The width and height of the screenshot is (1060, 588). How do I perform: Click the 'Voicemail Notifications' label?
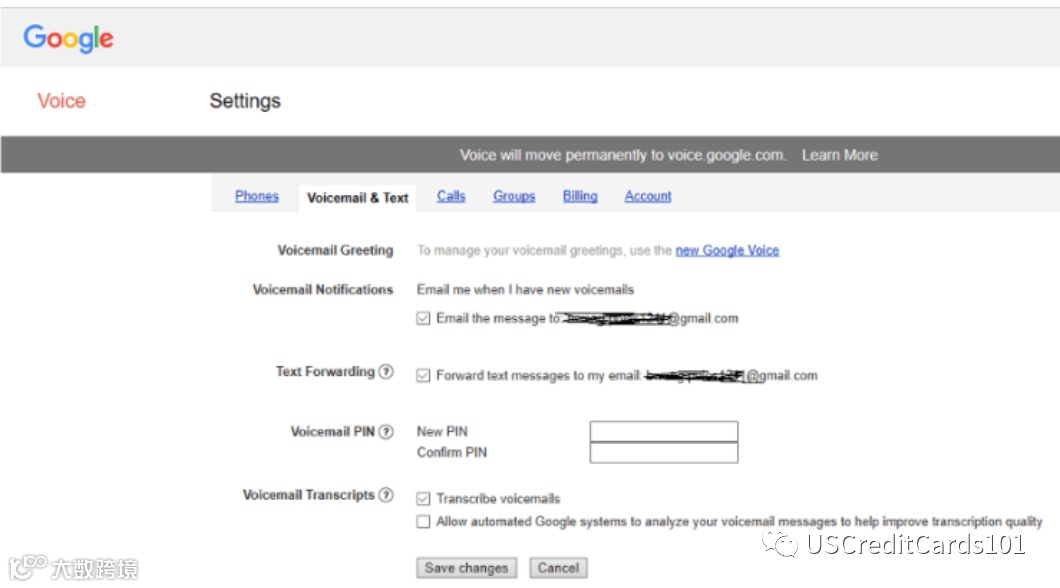click(x=323, y=290)
